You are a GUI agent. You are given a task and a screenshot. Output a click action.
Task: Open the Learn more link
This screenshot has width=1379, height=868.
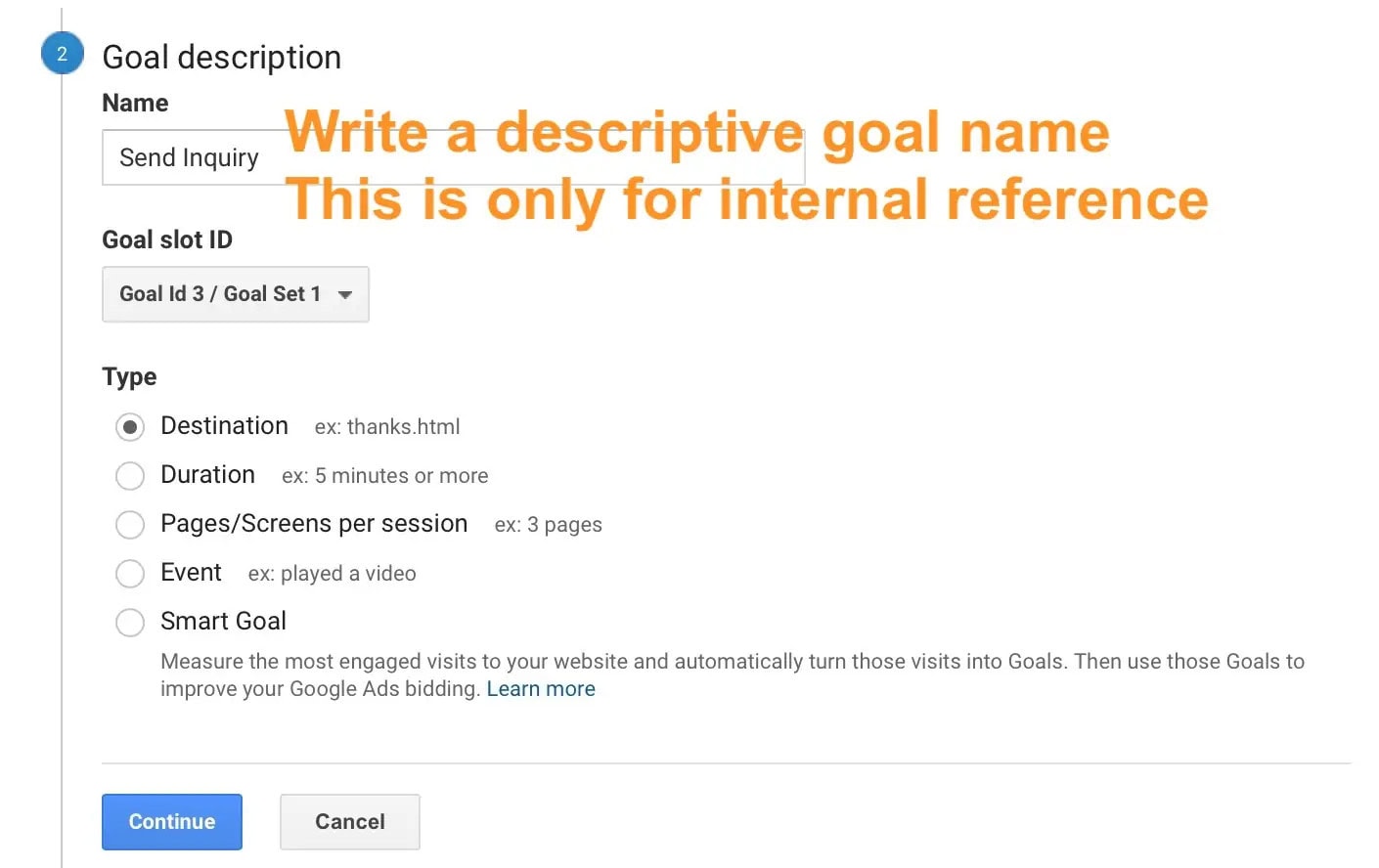point(541,689)
